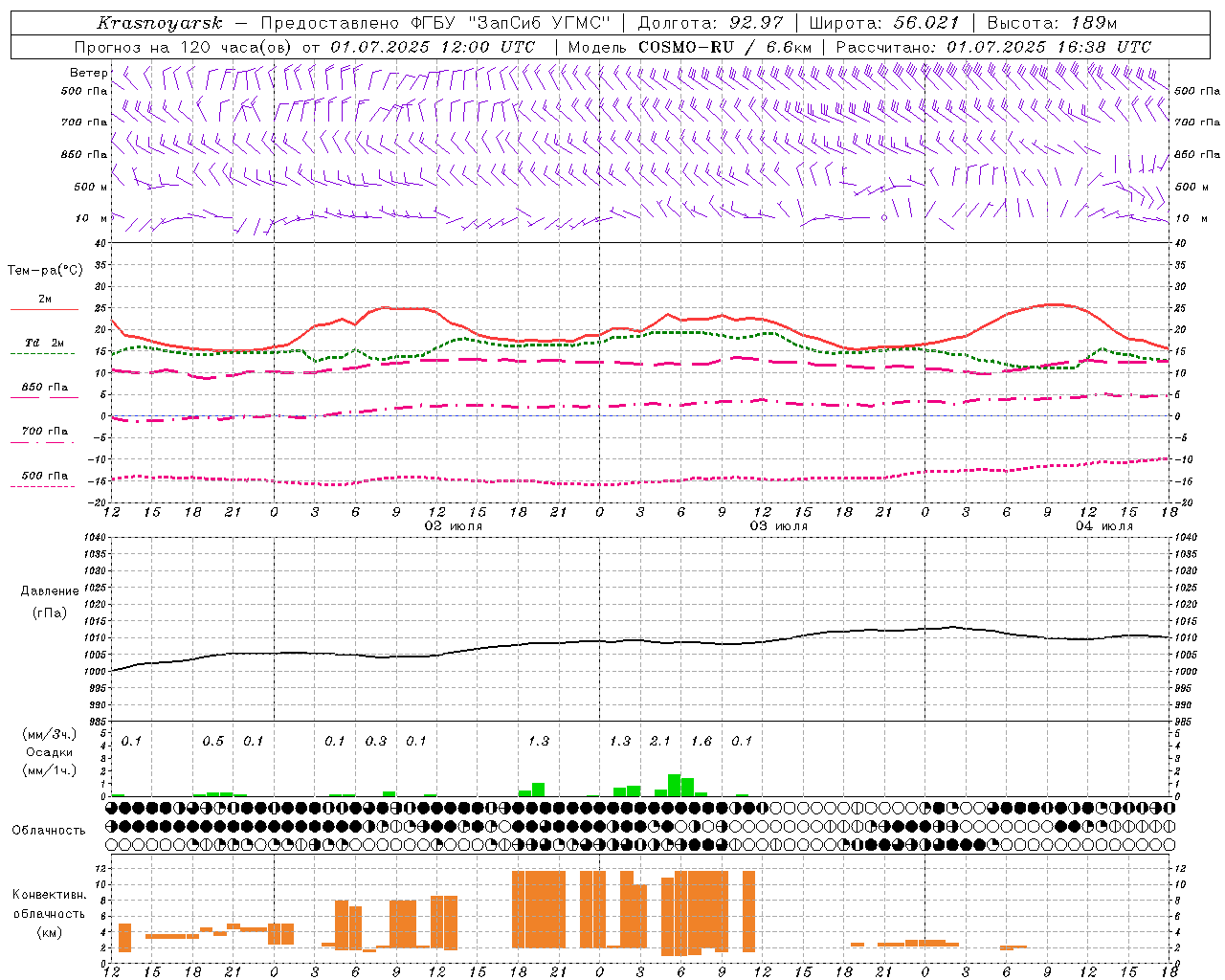Click the calm-wind circle in the 10 м row
The width and height of the screenshot is (1225, 980).
(884, 218)
